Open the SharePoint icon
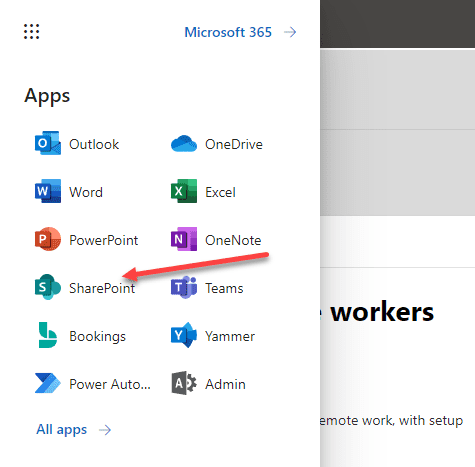Screen dimensions: 475x467 click(48, 287)
